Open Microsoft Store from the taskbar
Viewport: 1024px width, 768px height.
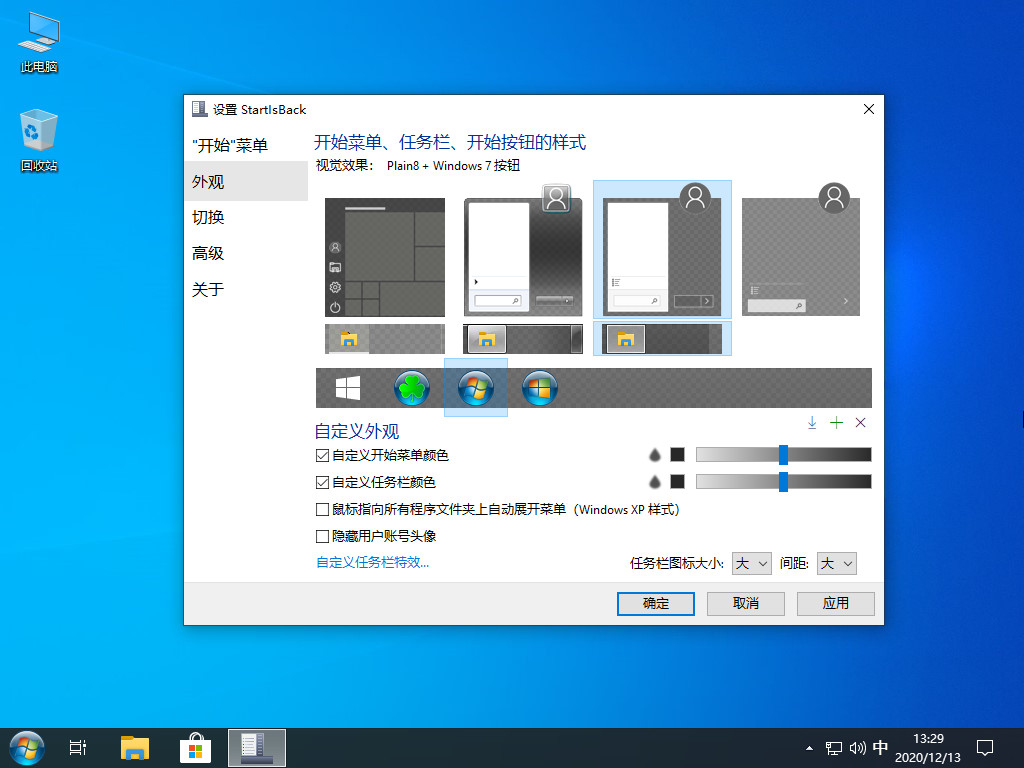click(195, 747)
